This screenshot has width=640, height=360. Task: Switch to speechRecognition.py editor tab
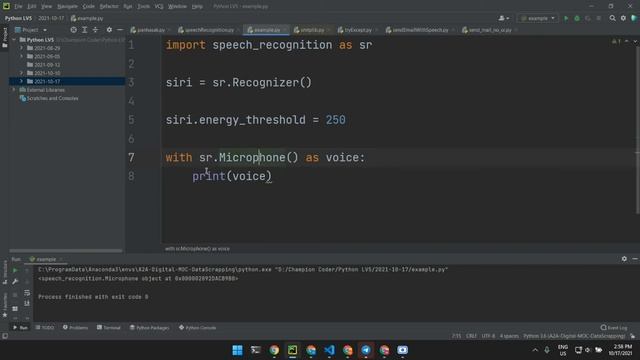[x=209, y=30]
